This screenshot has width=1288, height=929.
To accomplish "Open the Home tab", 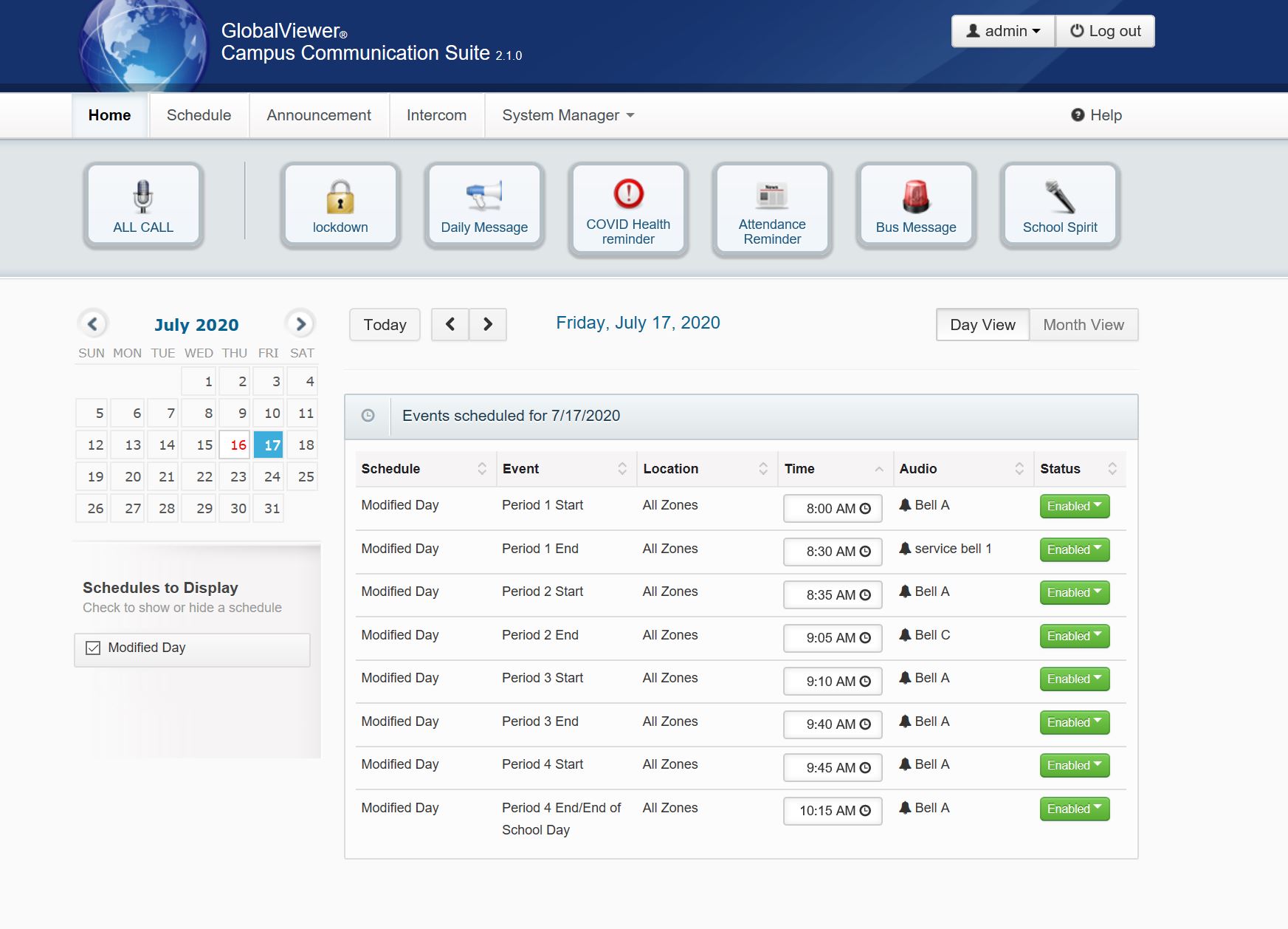I will coord(110,115).
